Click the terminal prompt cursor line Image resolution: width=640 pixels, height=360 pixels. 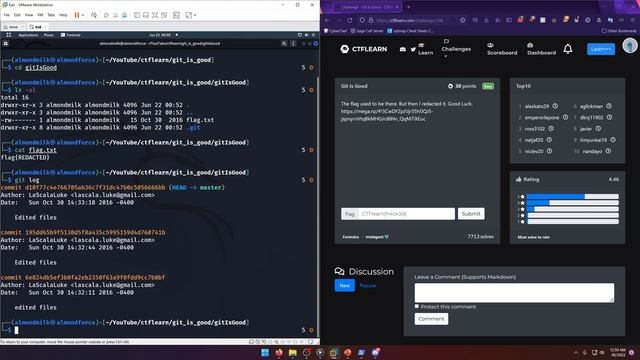(16, 330)
